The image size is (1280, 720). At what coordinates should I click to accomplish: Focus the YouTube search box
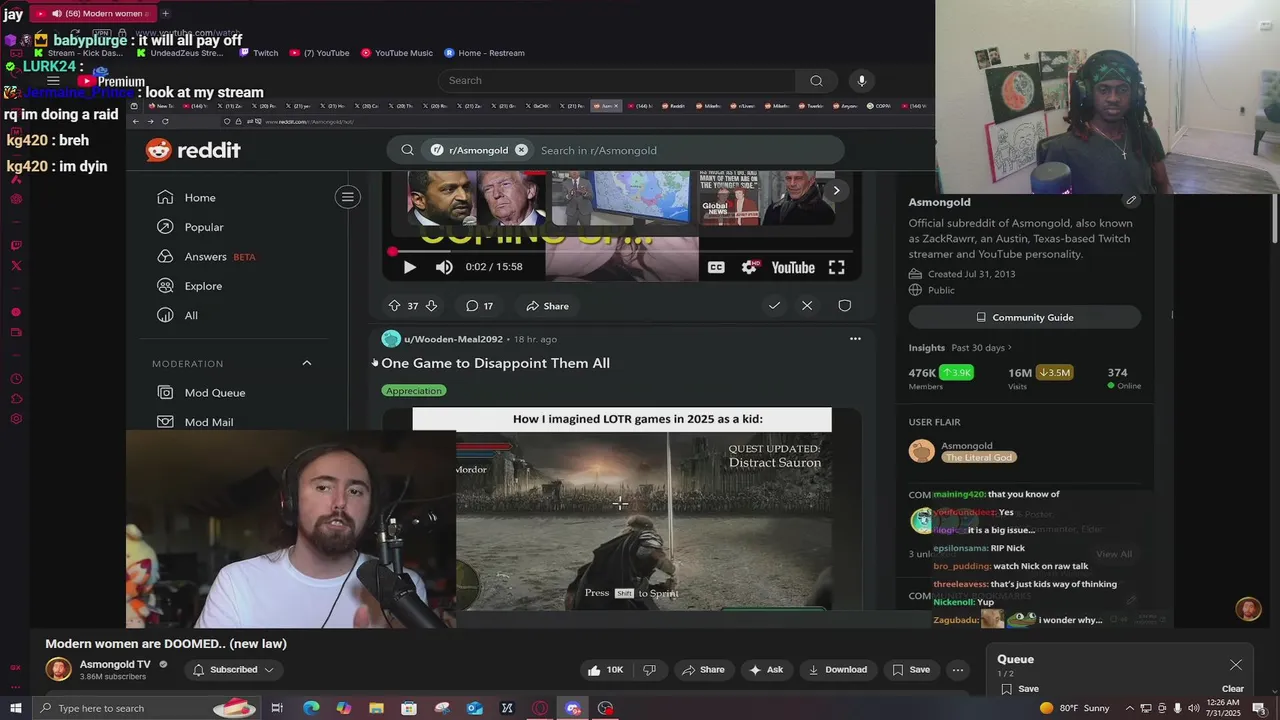coord(617,80)
